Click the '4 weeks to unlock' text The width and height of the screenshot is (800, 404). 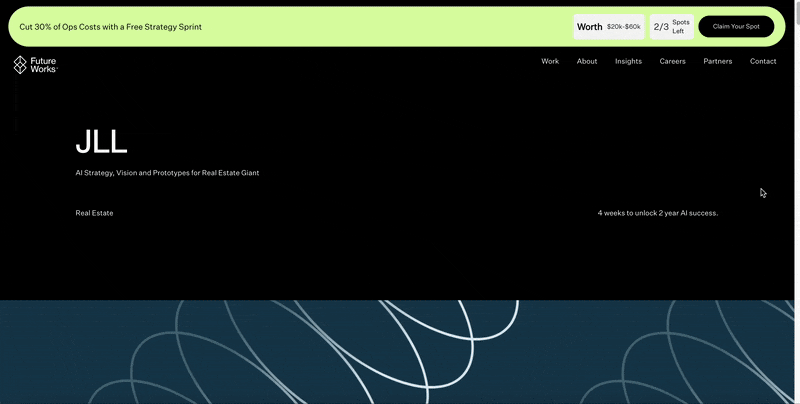click(658, 213)
